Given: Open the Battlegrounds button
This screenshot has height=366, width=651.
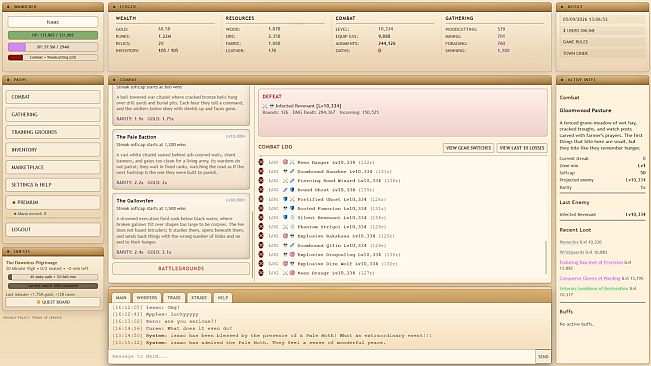Looking at the screenshot, I should pyautogui.click(x=181, y=268).
